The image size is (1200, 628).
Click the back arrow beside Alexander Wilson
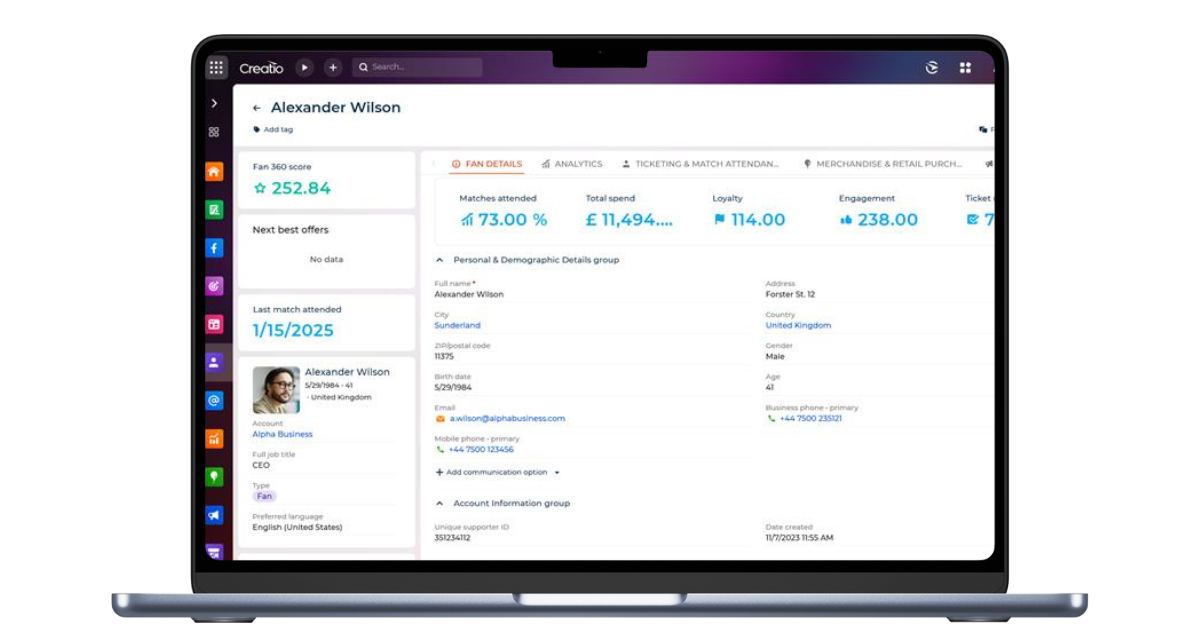pyautogui.click(x=257, y=107)
